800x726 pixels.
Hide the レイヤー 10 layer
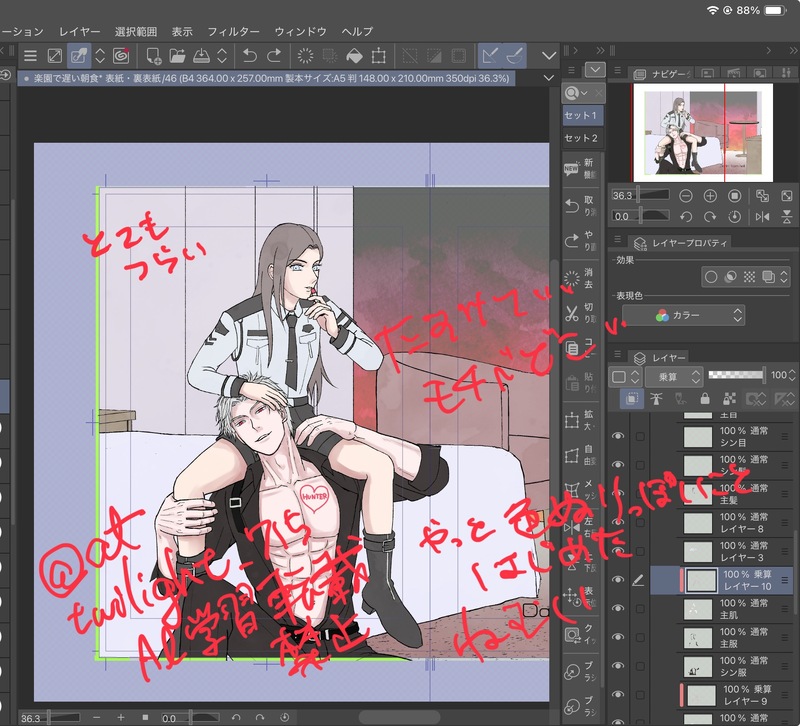click(618, 580)
